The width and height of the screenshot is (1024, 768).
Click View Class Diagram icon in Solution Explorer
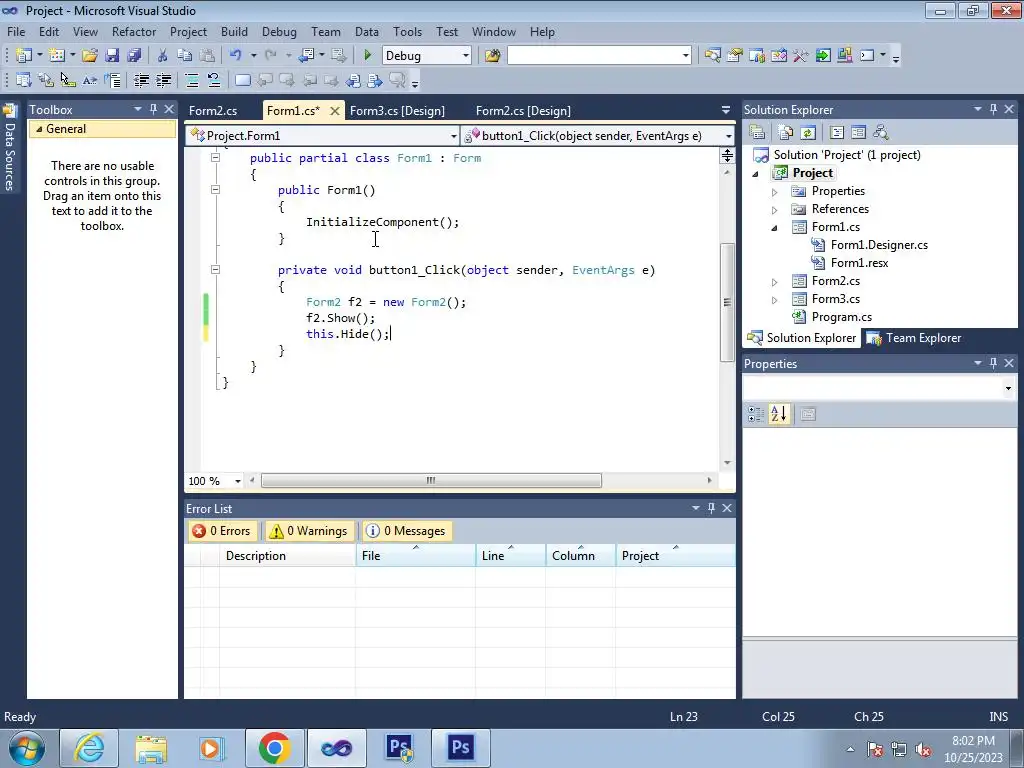point(881,133)
